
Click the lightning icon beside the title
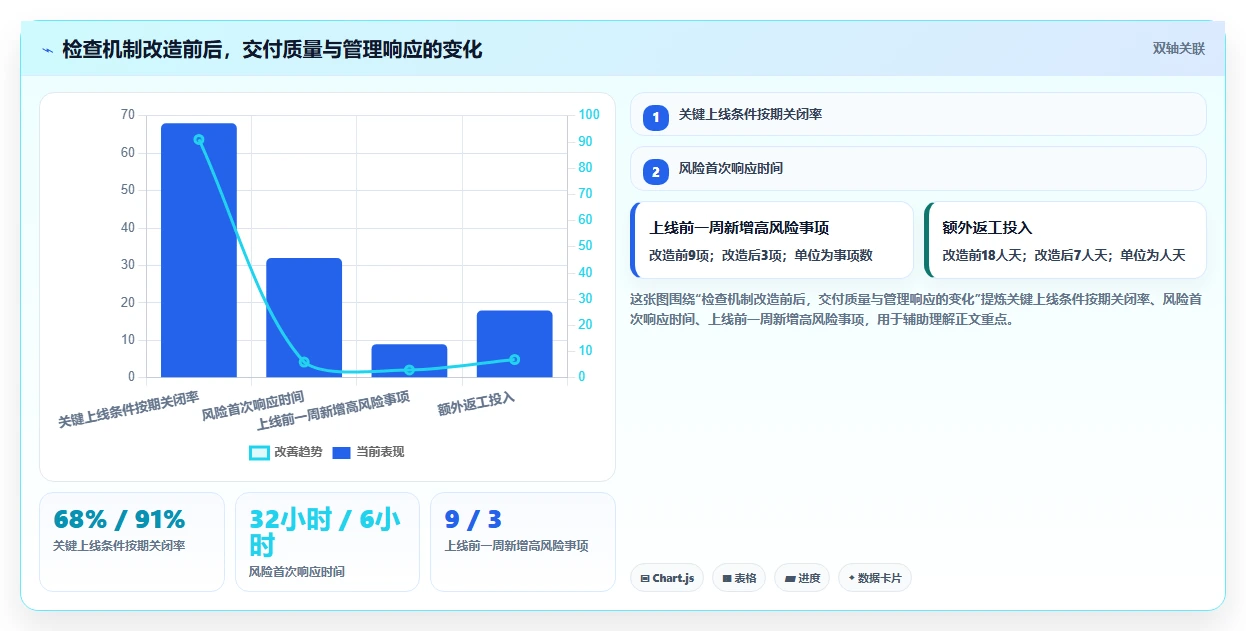coord(47,49)
